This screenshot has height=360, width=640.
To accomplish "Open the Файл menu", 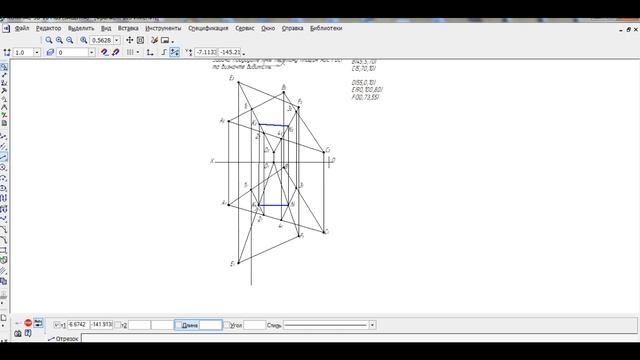I will tap(22, 28).
